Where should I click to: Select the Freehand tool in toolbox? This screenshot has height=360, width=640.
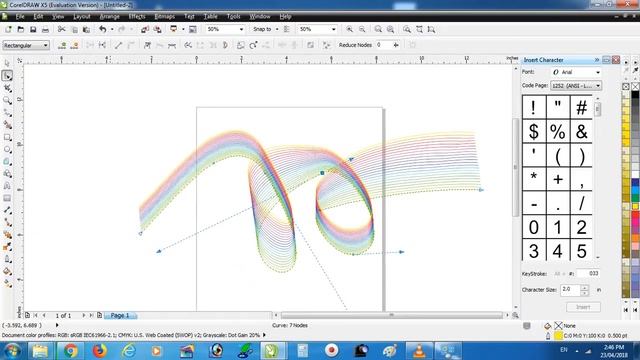tap(7, 112)
